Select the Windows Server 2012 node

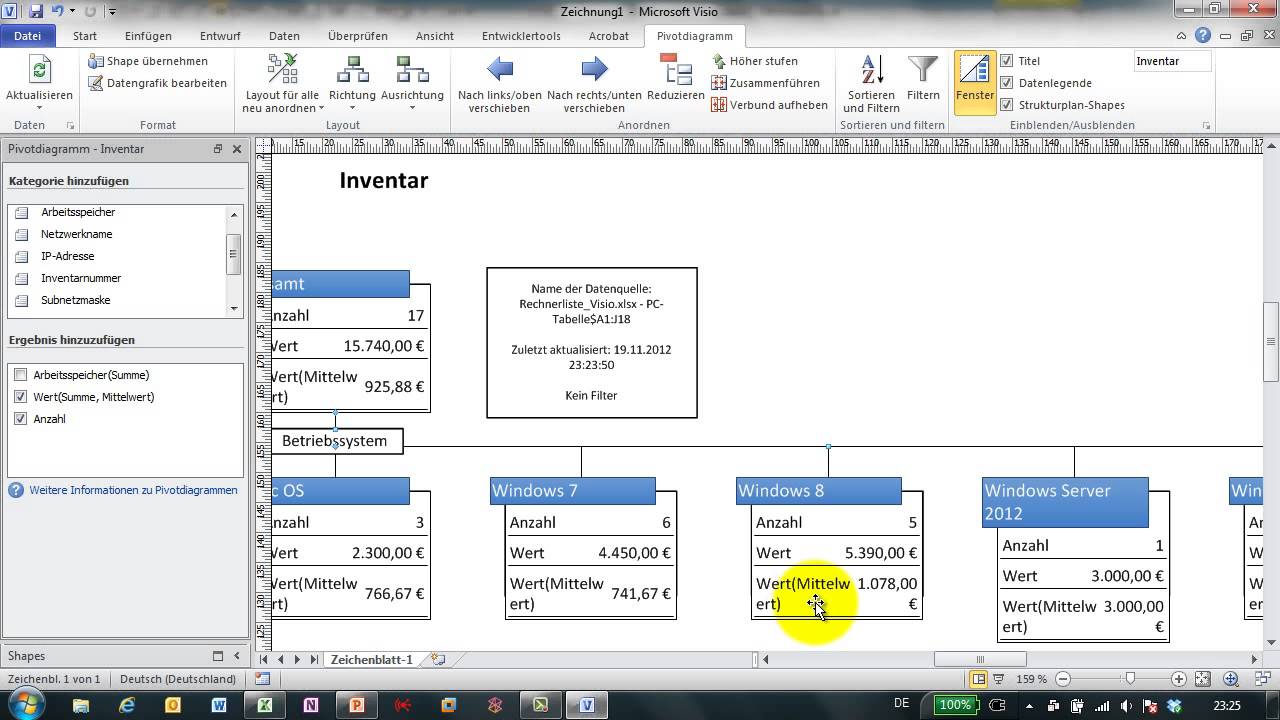click(x=1065, y=502)
